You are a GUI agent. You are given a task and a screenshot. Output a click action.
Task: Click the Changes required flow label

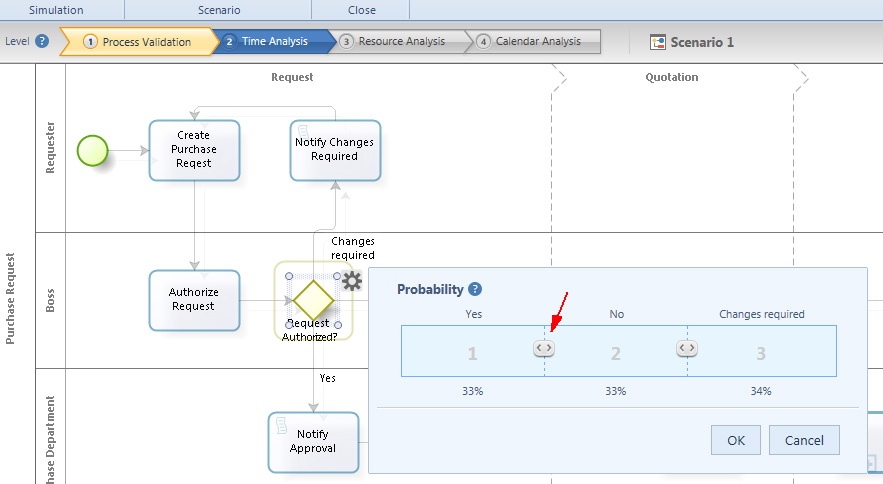[353, 248]
